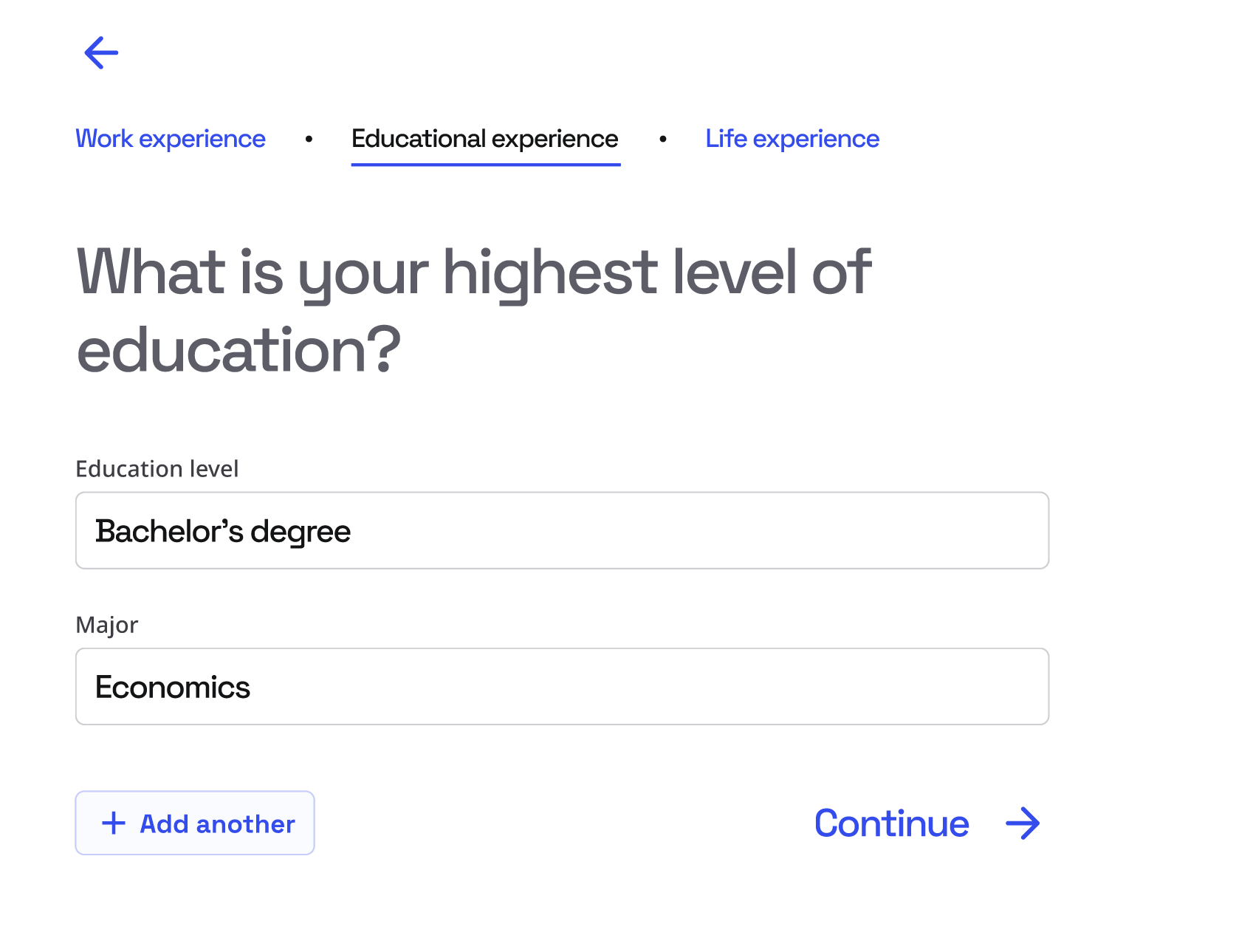The image size is (1236, 952).
Task: Click the "Education level" field label
Action: pos(157,469)
